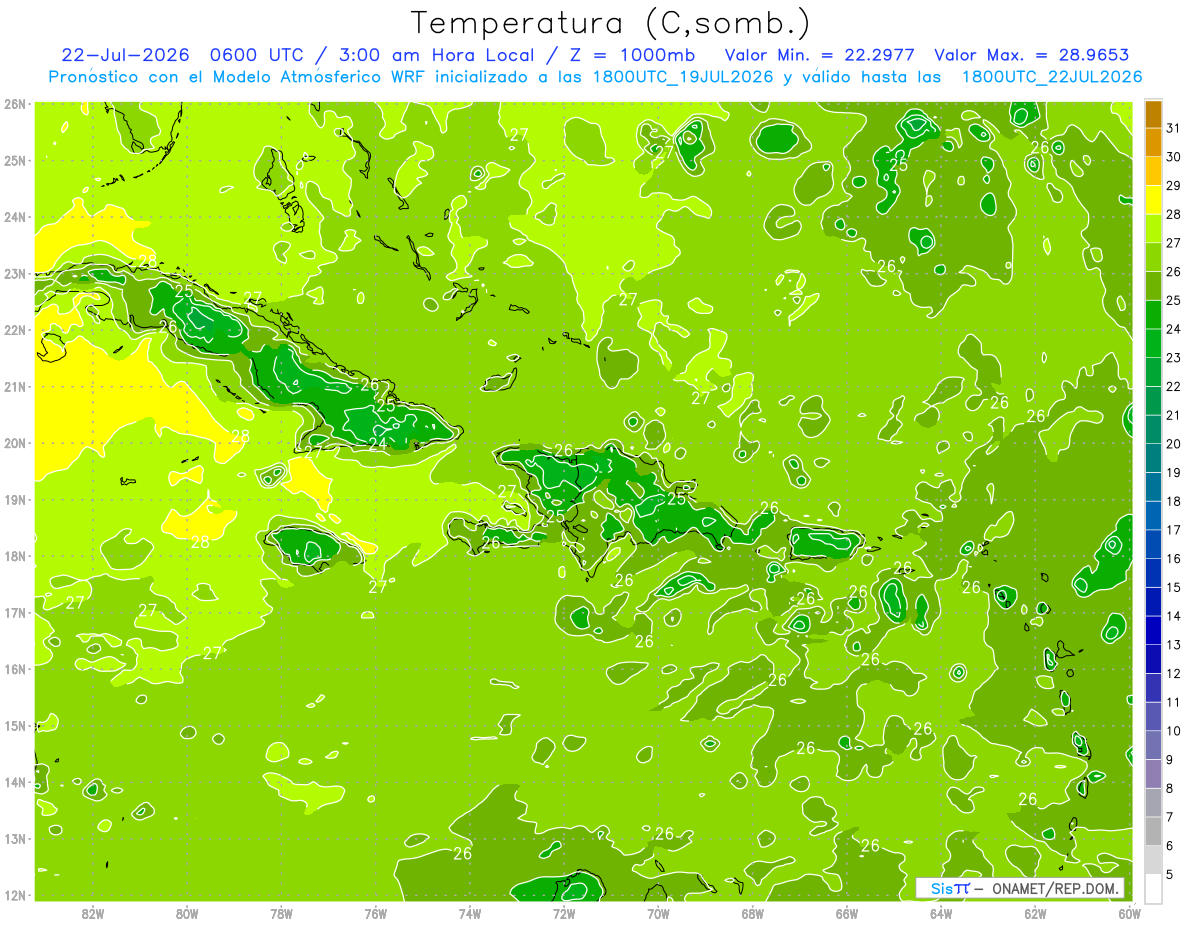Screen dimensions: 1200x927
Task: Click 'Valor Max. = 28.9653' value
Action: click(x=1032, y=55)
